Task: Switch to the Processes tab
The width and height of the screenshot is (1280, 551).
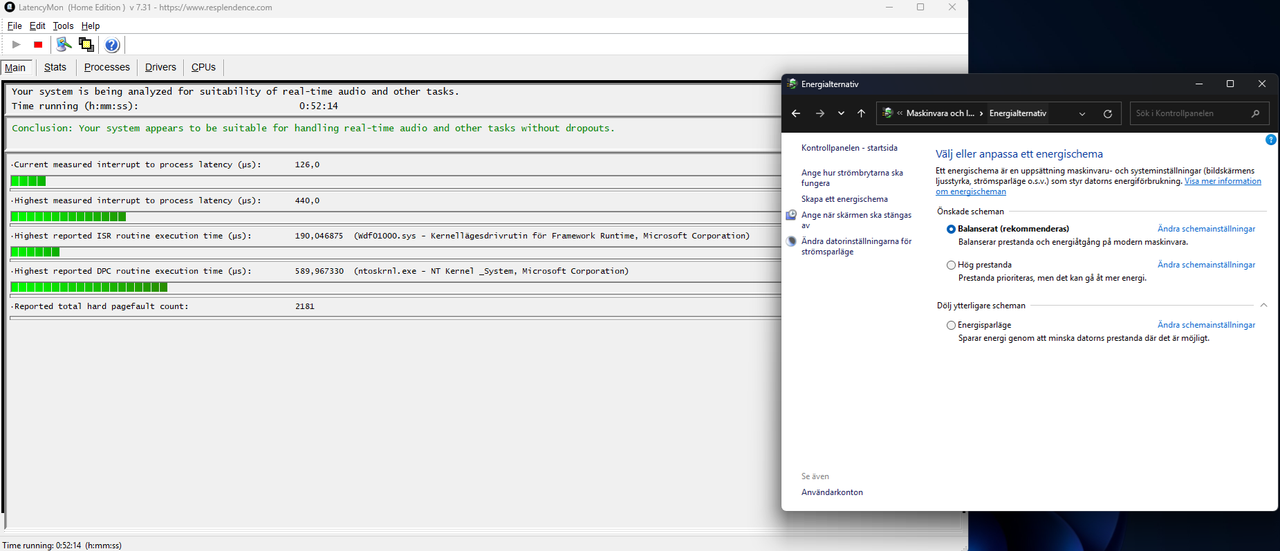Action: pos(107,67)
